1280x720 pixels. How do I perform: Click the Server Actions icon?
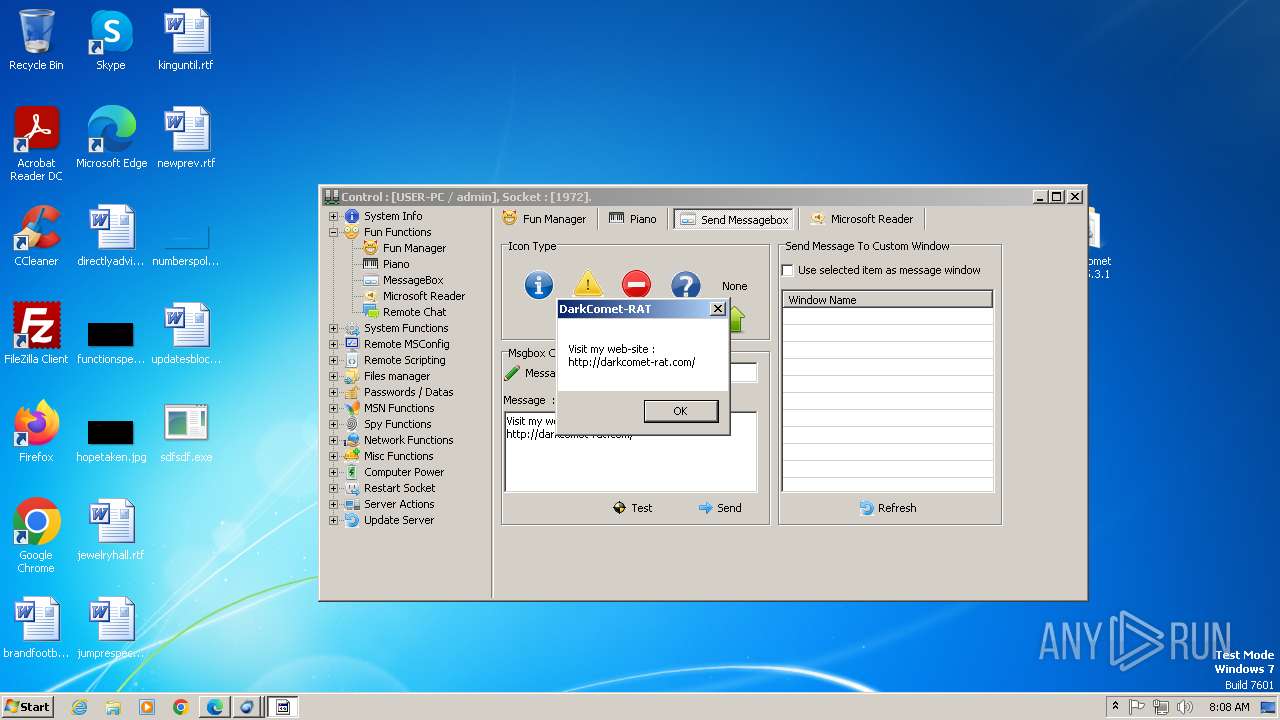click(x=352, y=504)
